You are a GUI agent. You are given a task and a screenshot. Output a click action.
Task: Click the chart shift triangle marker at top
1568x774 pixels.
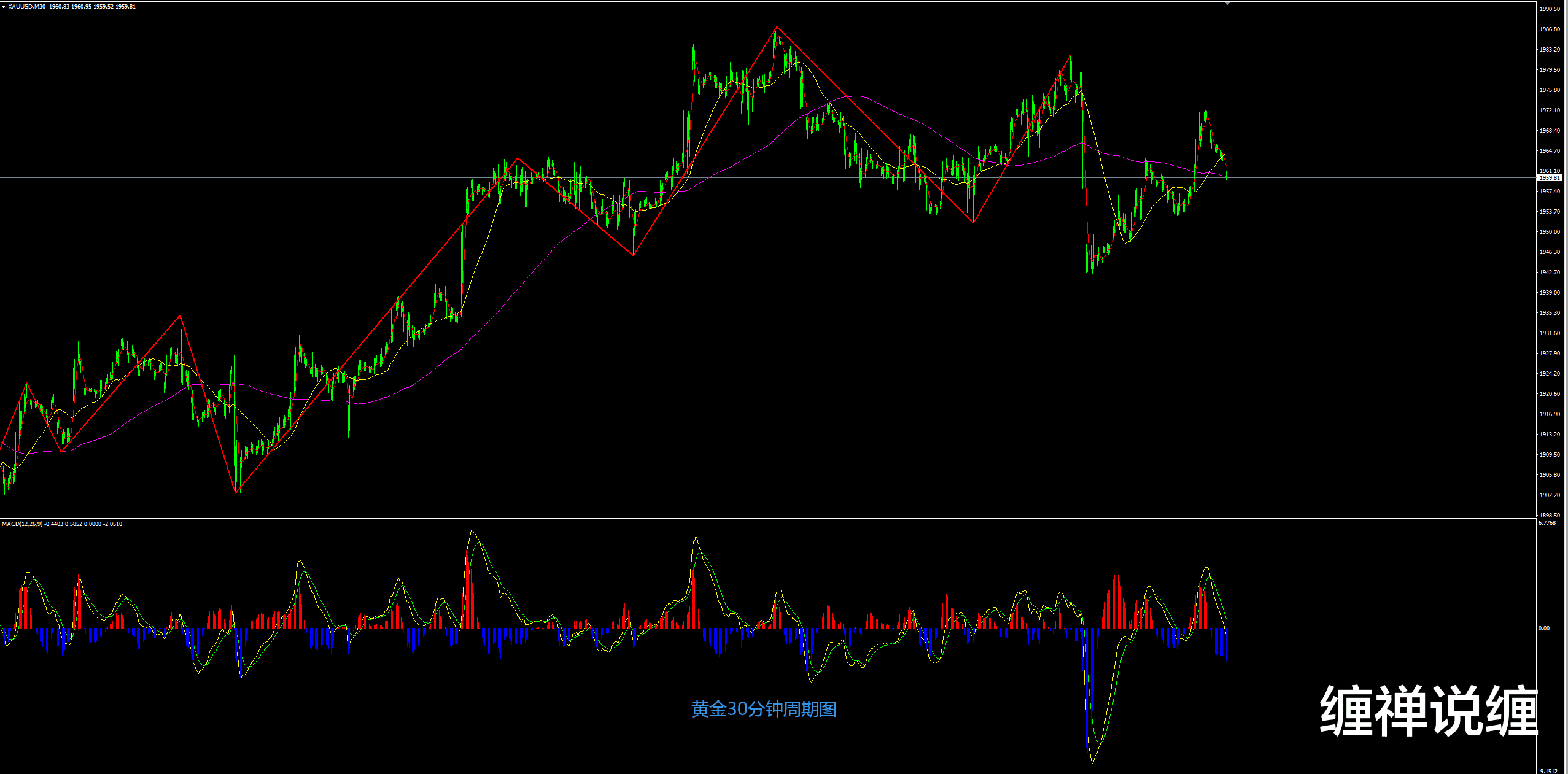pyautogui.click(x=1227, y=4)
